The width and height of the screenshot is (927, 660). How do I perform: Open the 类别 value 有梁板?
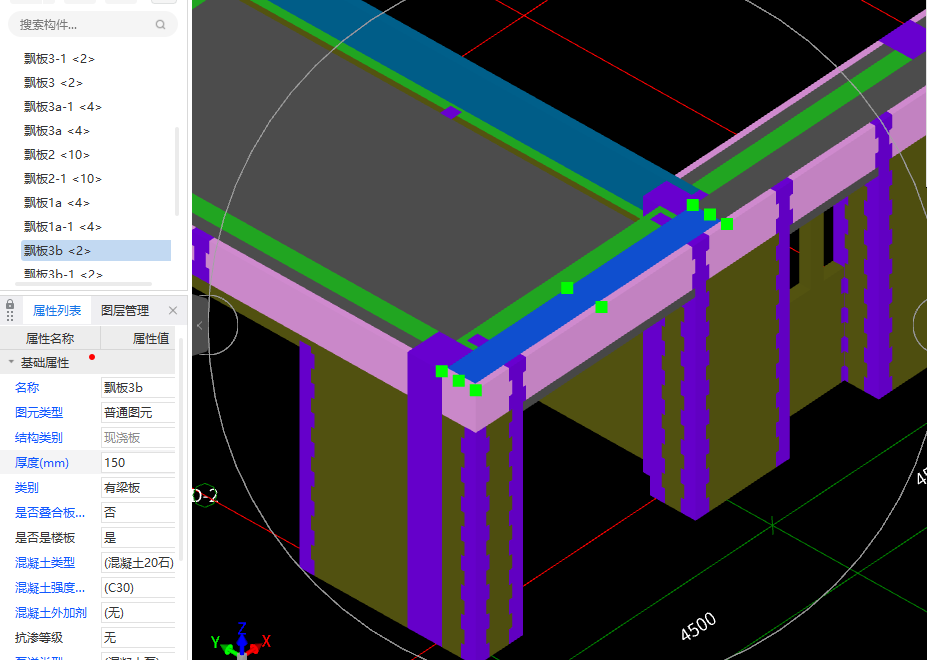coord(138,487)
